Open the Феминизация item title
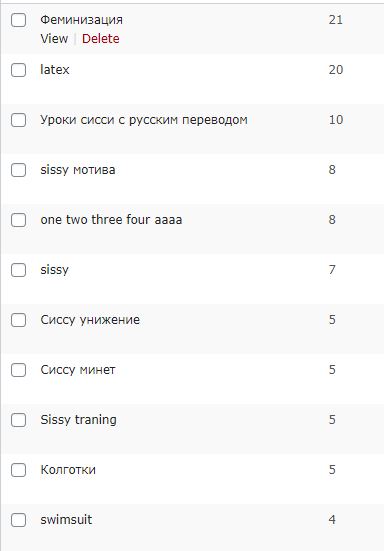 pyautogui.click(x=82, y=20)
